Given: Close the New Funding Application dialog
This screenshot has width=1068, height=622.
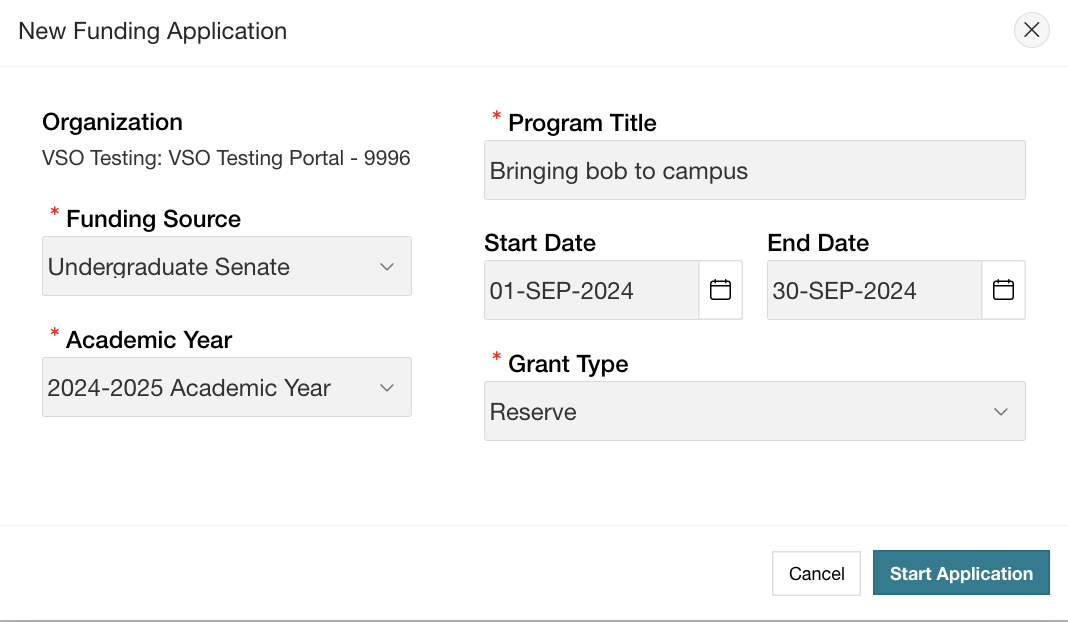Looking at the screenshot, I should coord(1031,30).
